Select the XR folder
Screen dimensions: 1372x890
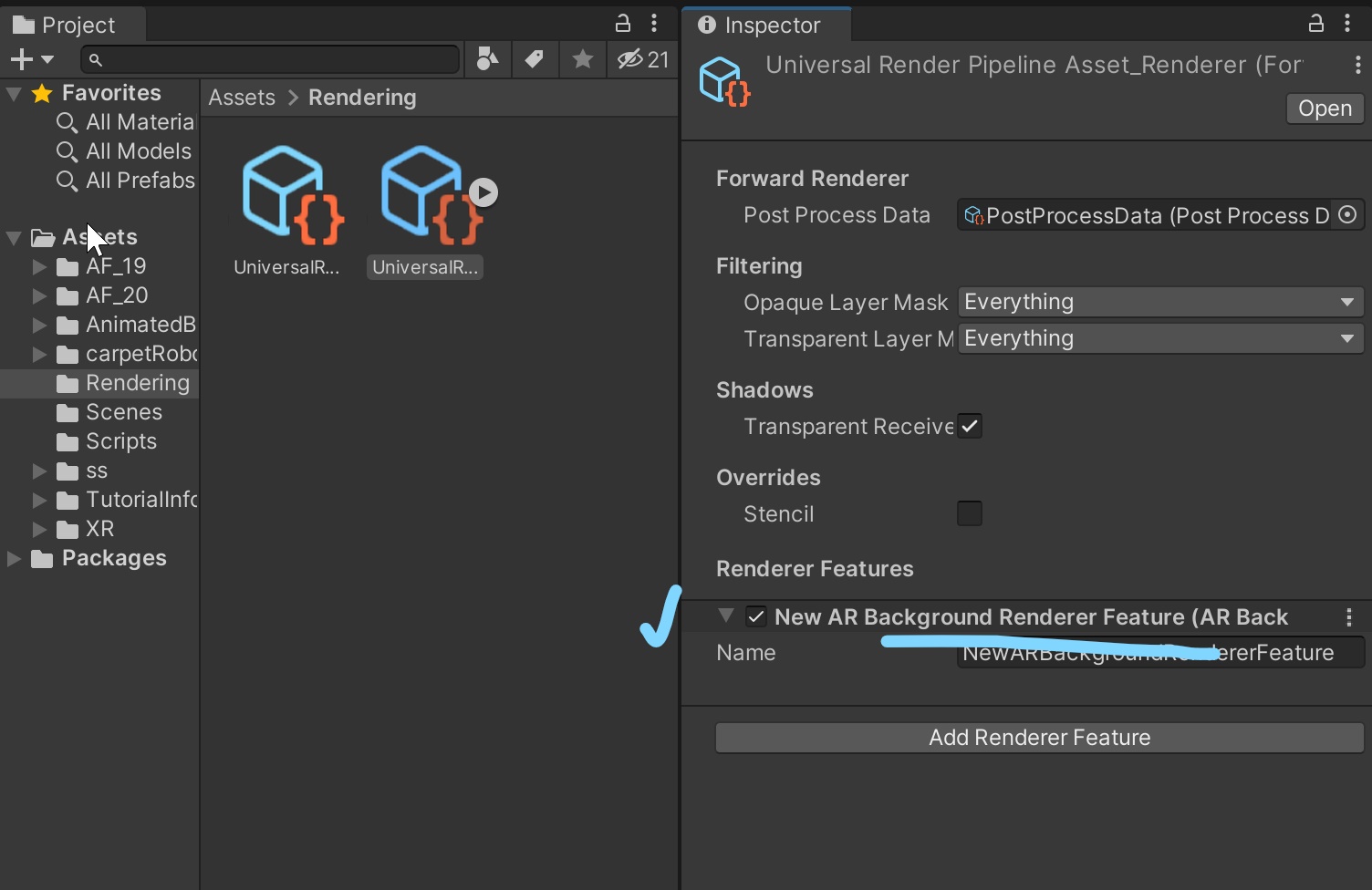85,529
